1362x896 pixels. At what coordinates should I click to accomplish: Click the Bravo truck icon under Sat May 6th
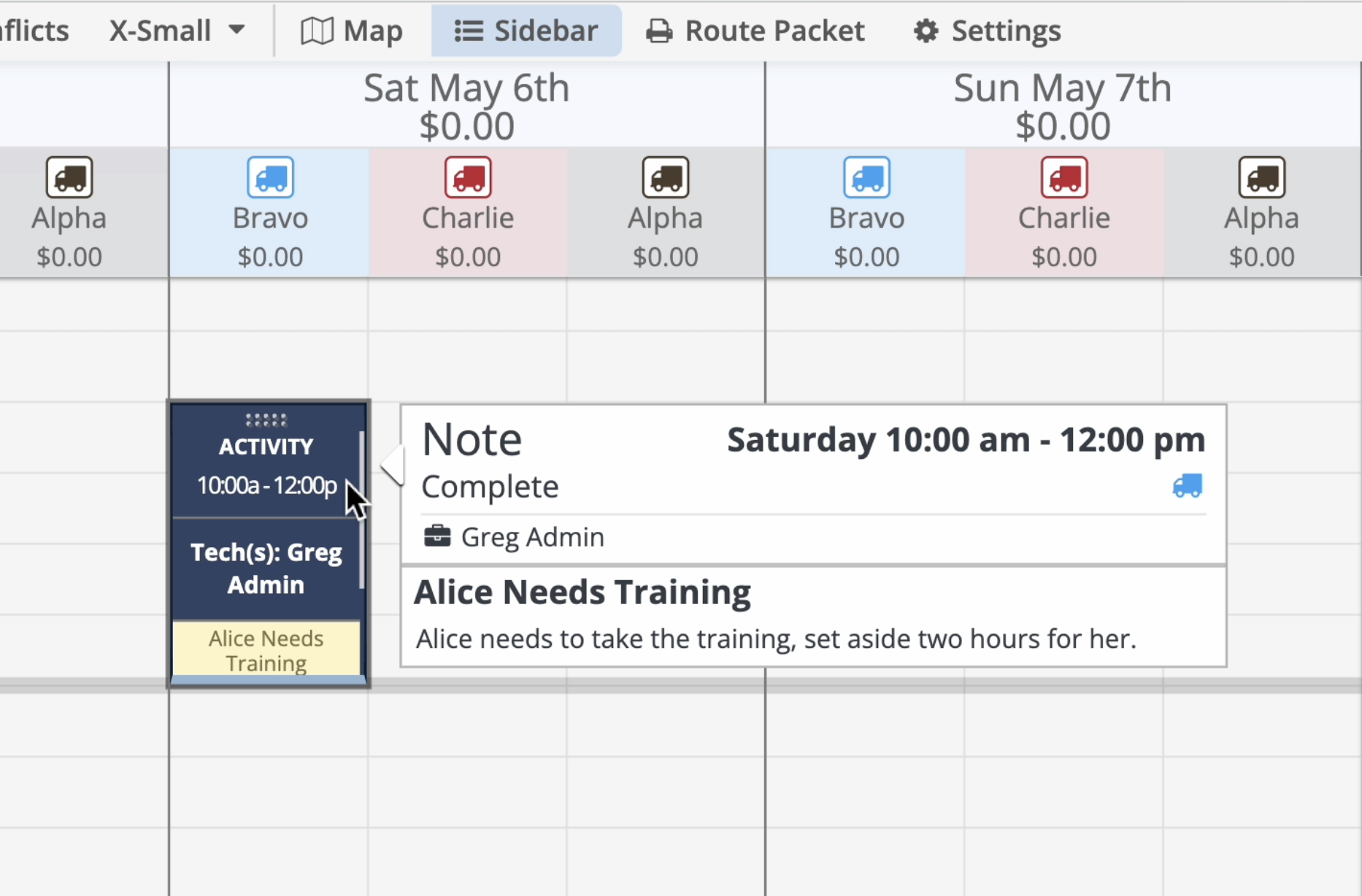[x=270, y=177]
